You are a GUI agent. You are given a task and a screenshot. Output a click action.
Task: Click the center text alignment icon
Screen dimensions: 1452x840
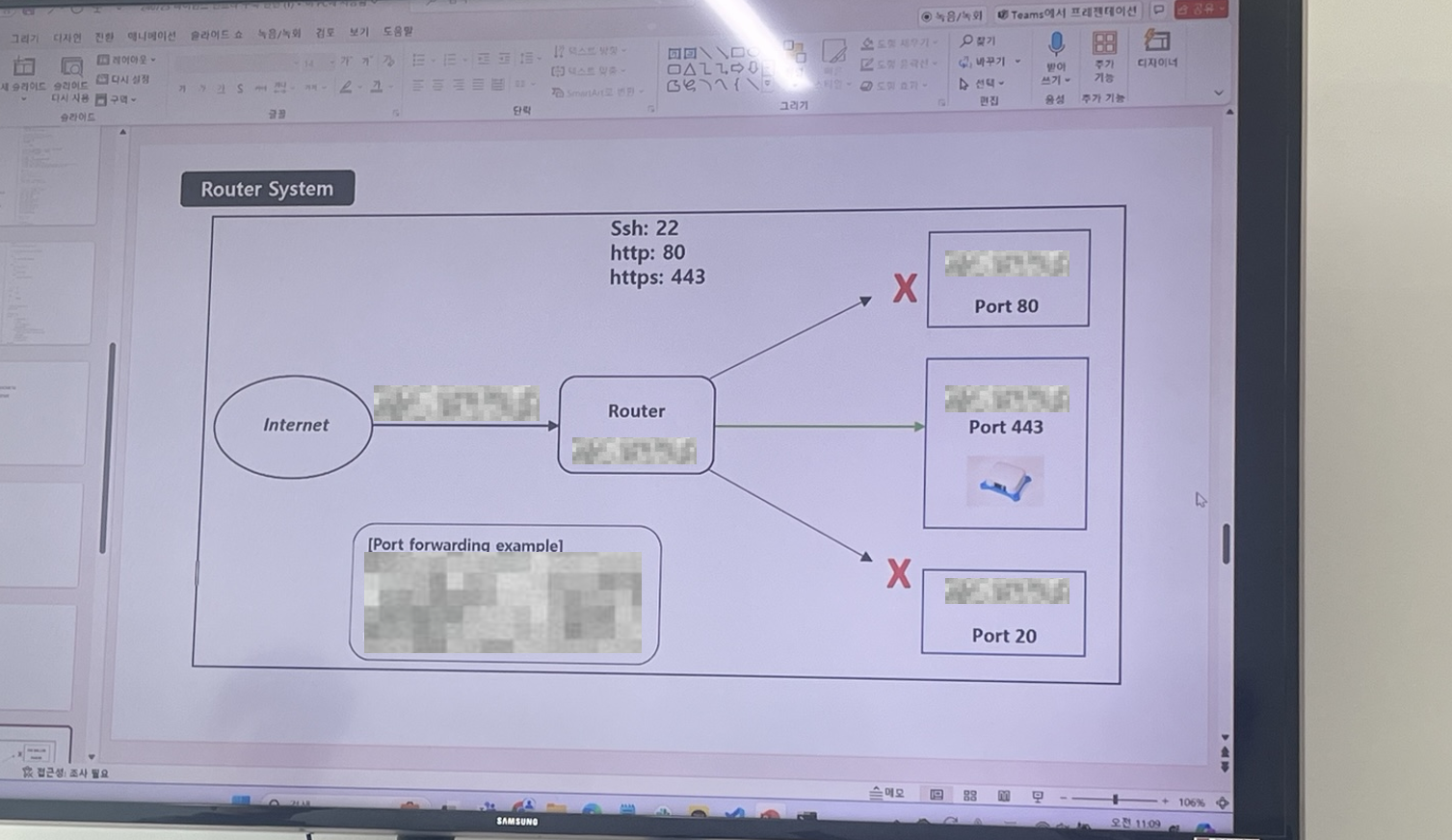(x=437, y=86)
